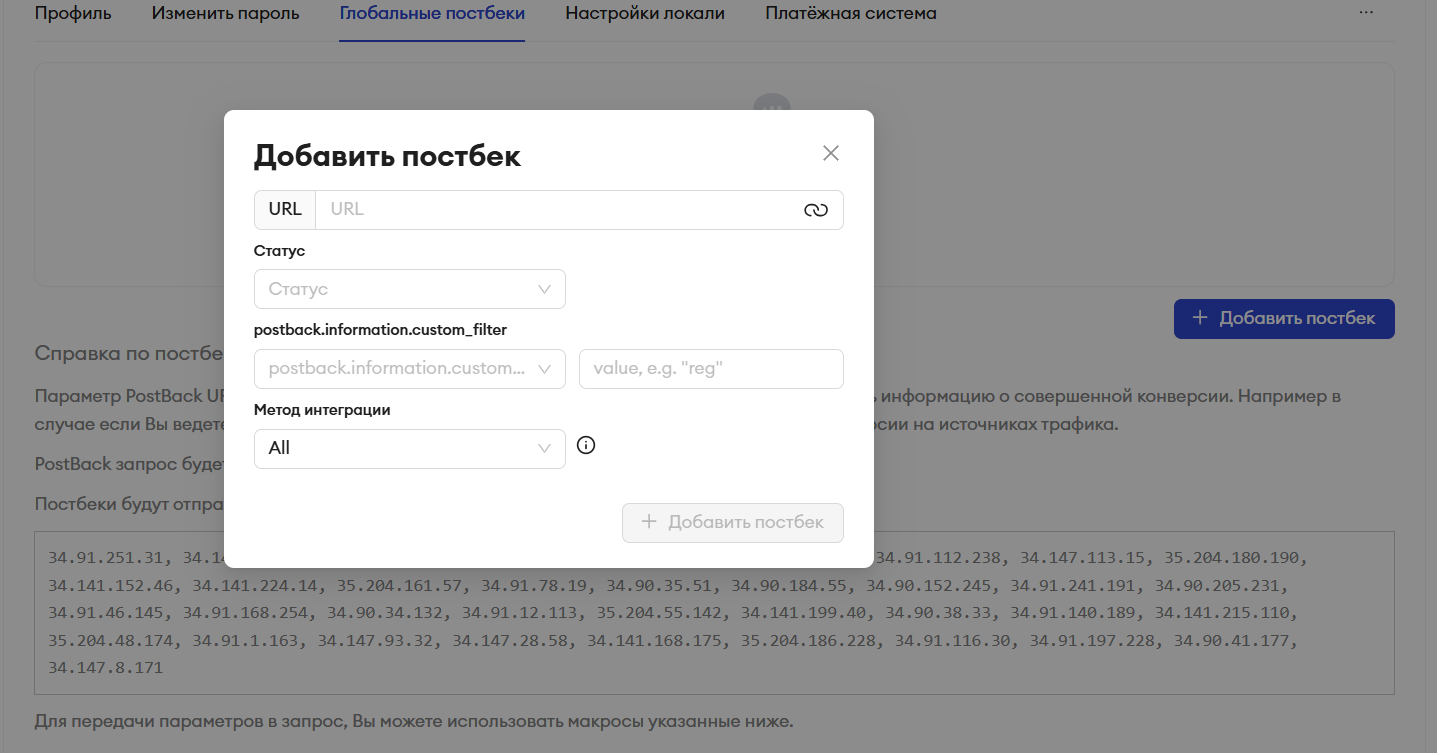Open the postback.information.custom_filter dropdown
The image size is (1437, 753).
[409, 369]
